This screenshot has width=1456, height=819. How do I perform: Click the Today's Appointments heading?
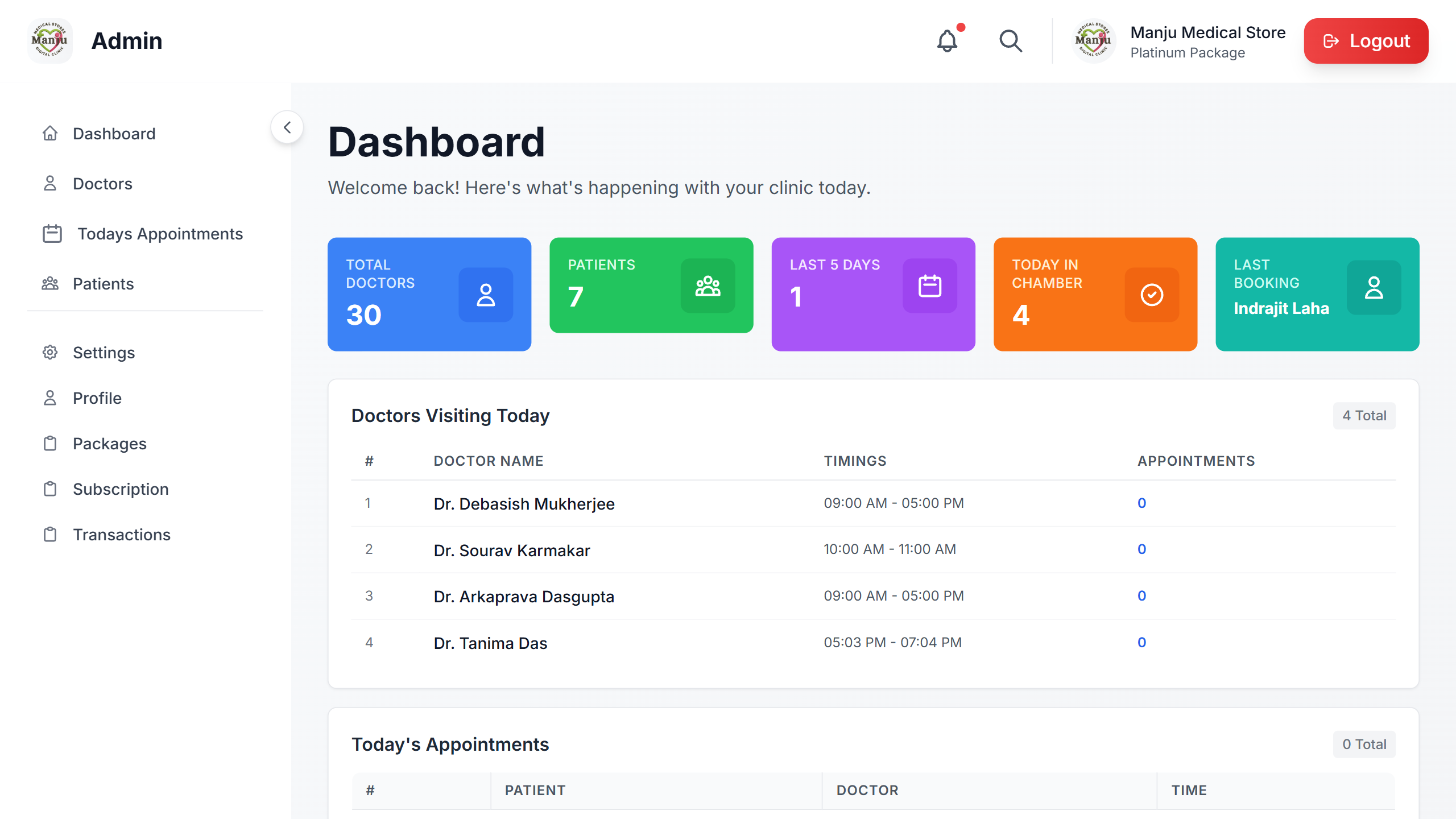(450, 744)
